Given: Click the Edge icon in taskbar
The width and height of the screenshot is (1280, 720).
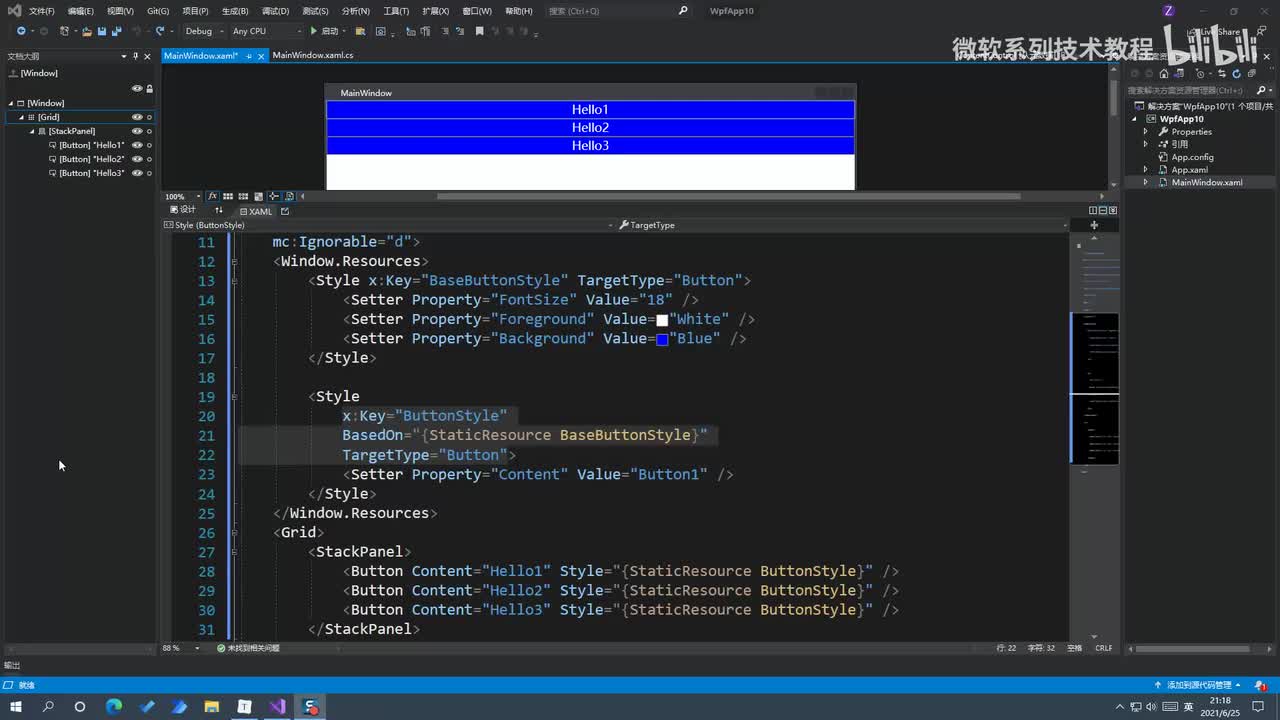Looking at the screenshot, I should 114,706.
